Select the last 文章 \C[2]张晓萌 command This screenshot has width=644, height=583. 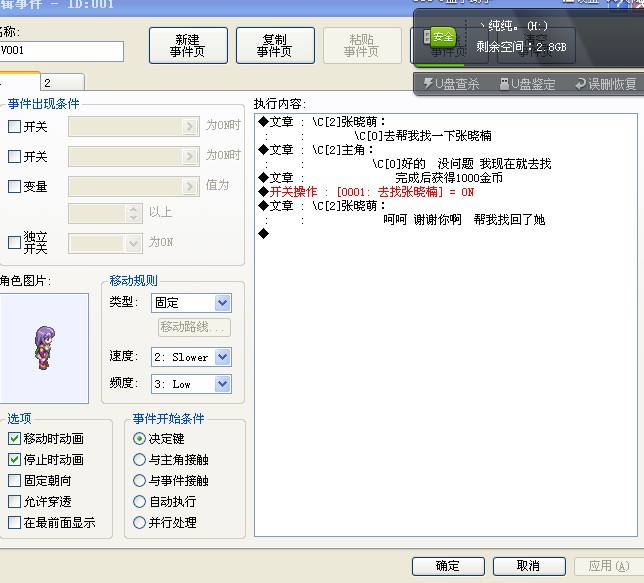322,205
